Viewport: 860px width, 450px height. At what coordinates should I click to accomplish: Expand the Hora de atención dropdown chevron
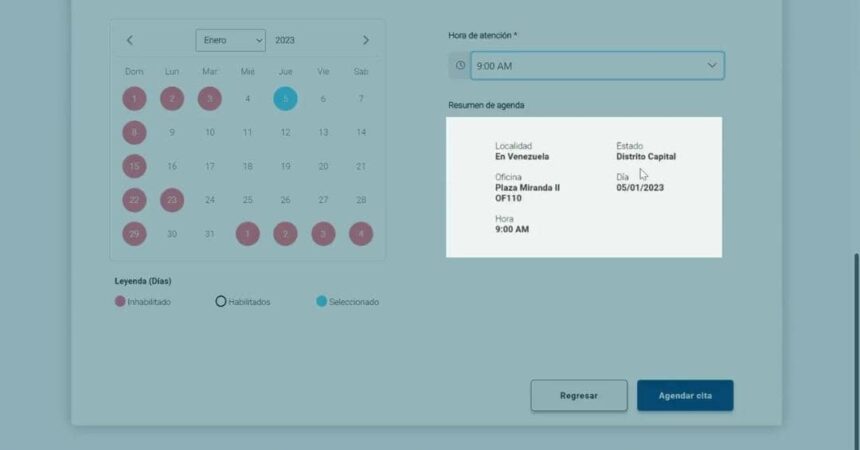[712, 66]
